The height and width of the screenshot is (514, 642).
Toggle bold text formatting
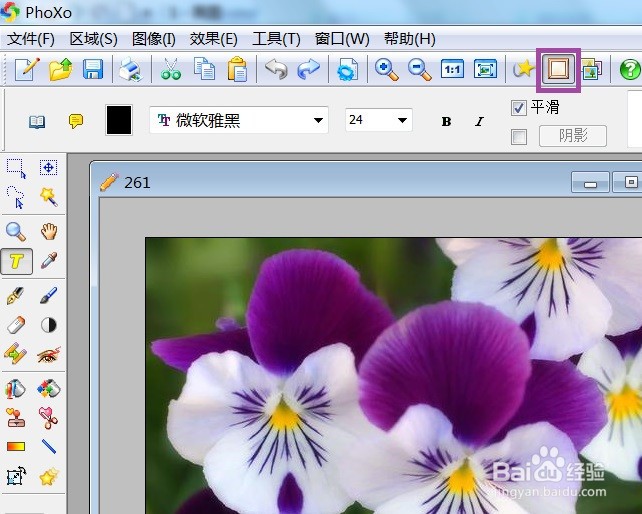[446, 122]
